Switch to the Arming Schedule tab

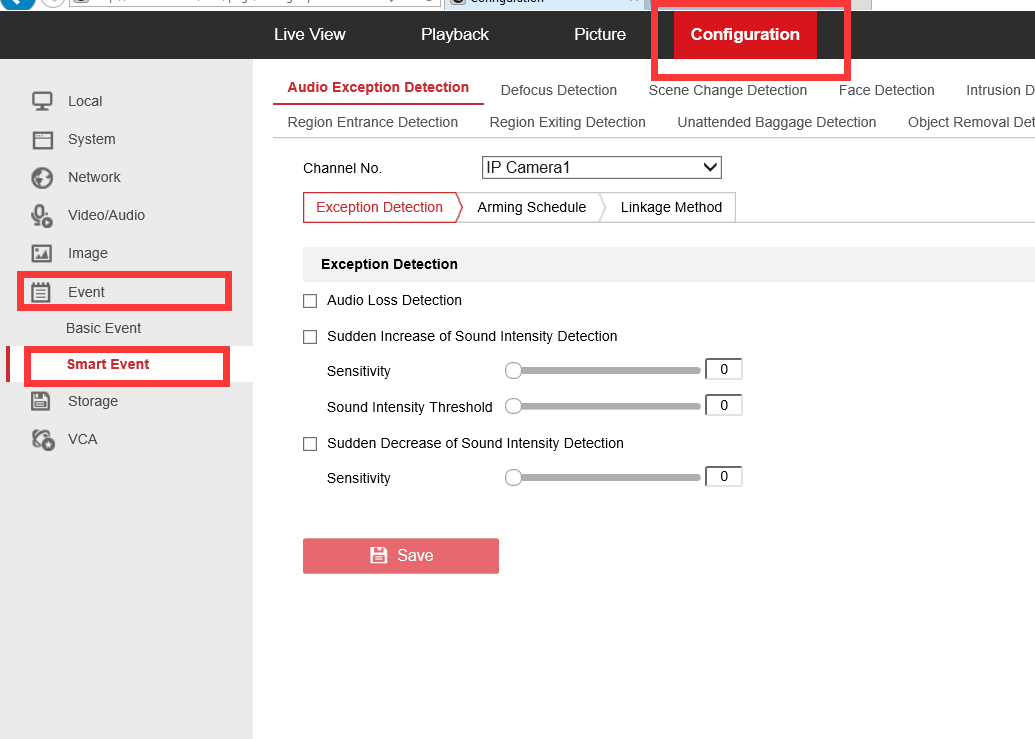[x=531, y=207]
